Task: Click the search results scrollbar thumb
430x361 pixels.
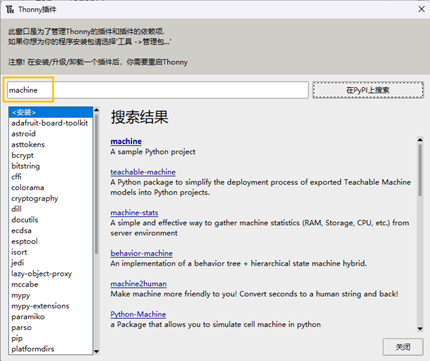Action: [x=420, y=170]
